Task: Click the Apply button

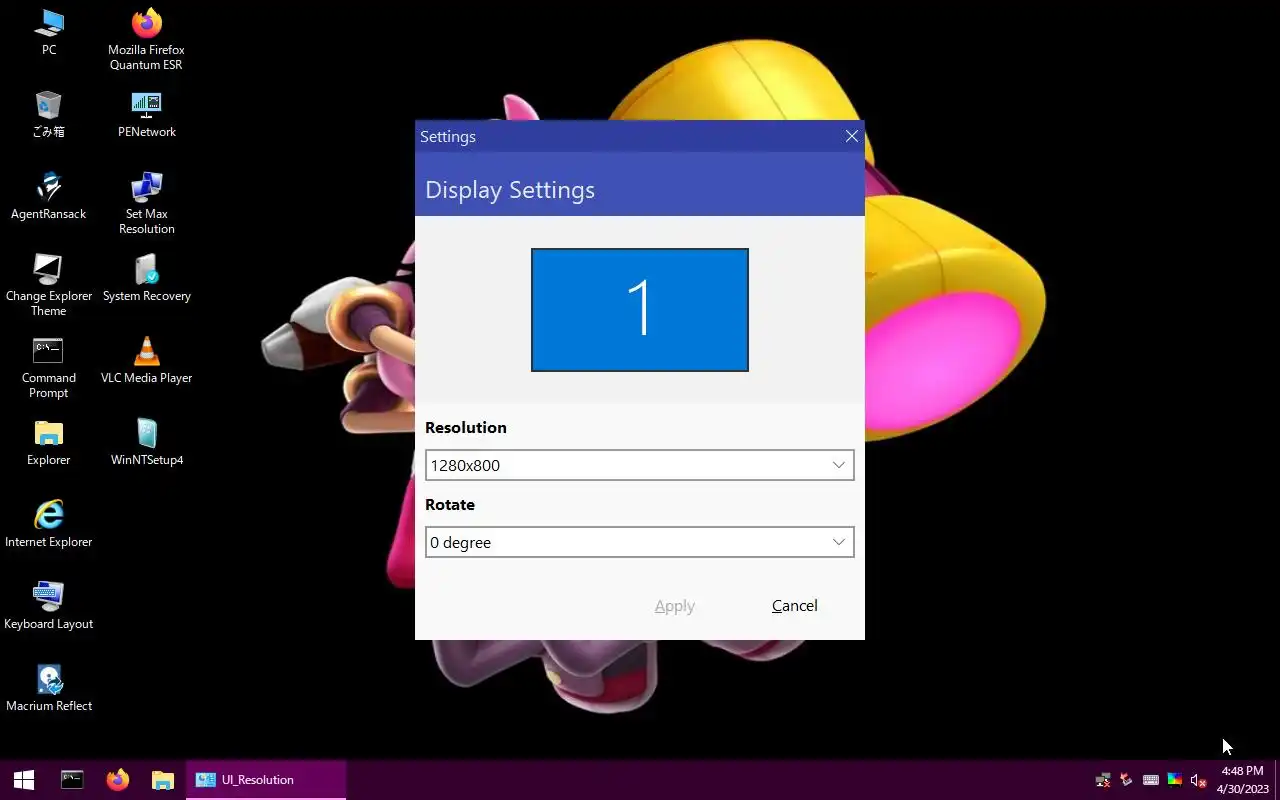Action: pos(675,606)
